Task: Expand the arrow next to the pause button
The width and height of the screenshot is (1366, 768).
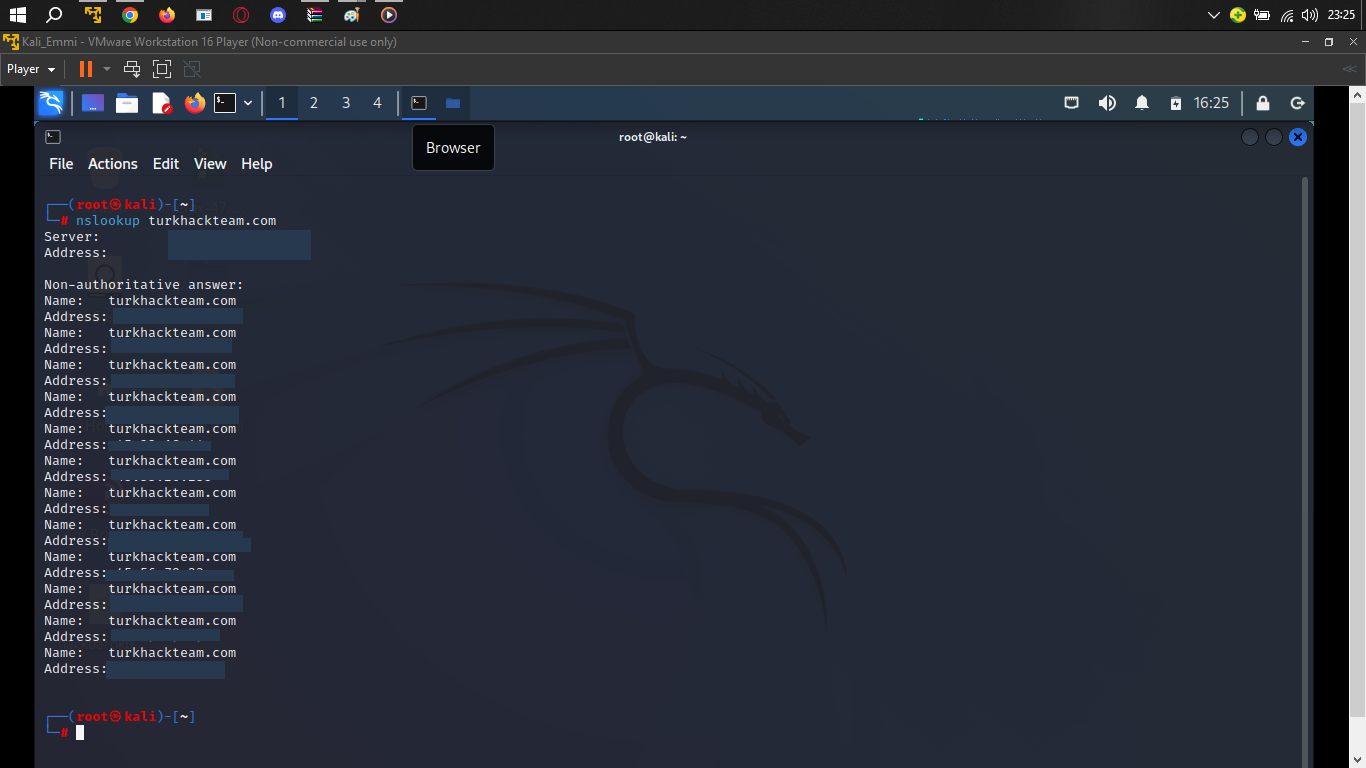Action: click(x=106, y=69)
